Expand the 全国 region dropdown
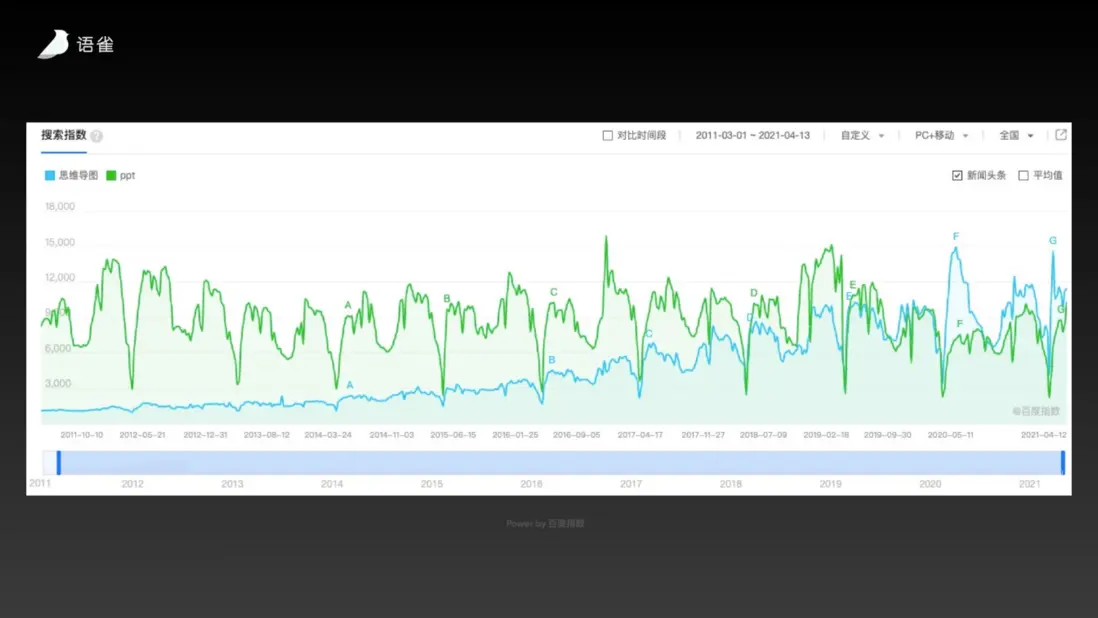The height and width of the screenshot is (618, 1098). (x=1016, y=135)
